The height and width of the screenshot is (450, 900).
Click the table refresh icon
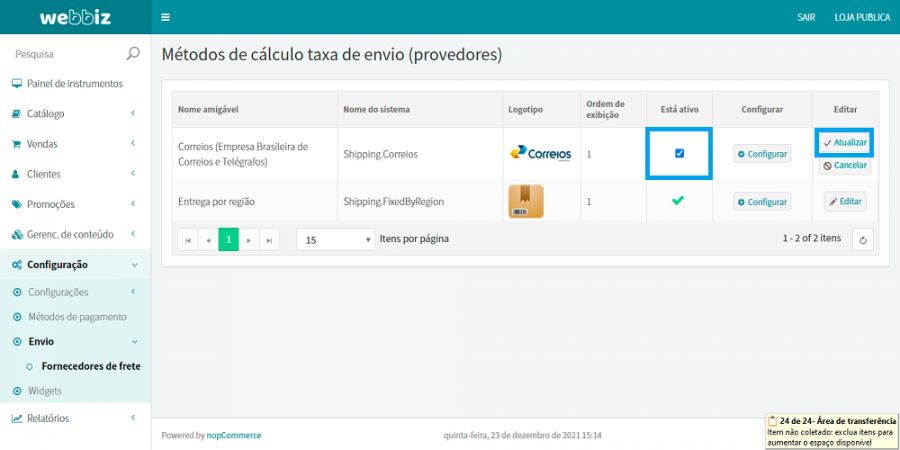pos(863,240)
